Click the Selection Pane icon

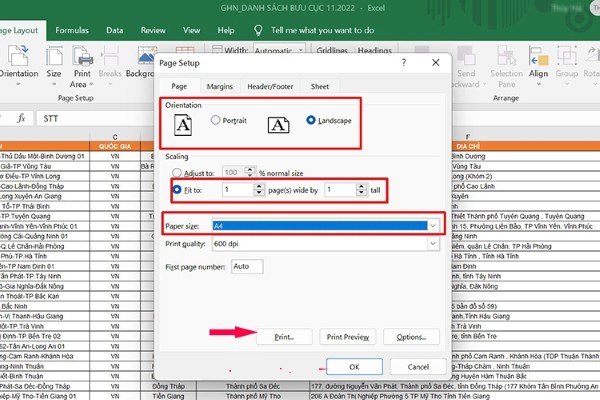[506, 63]
